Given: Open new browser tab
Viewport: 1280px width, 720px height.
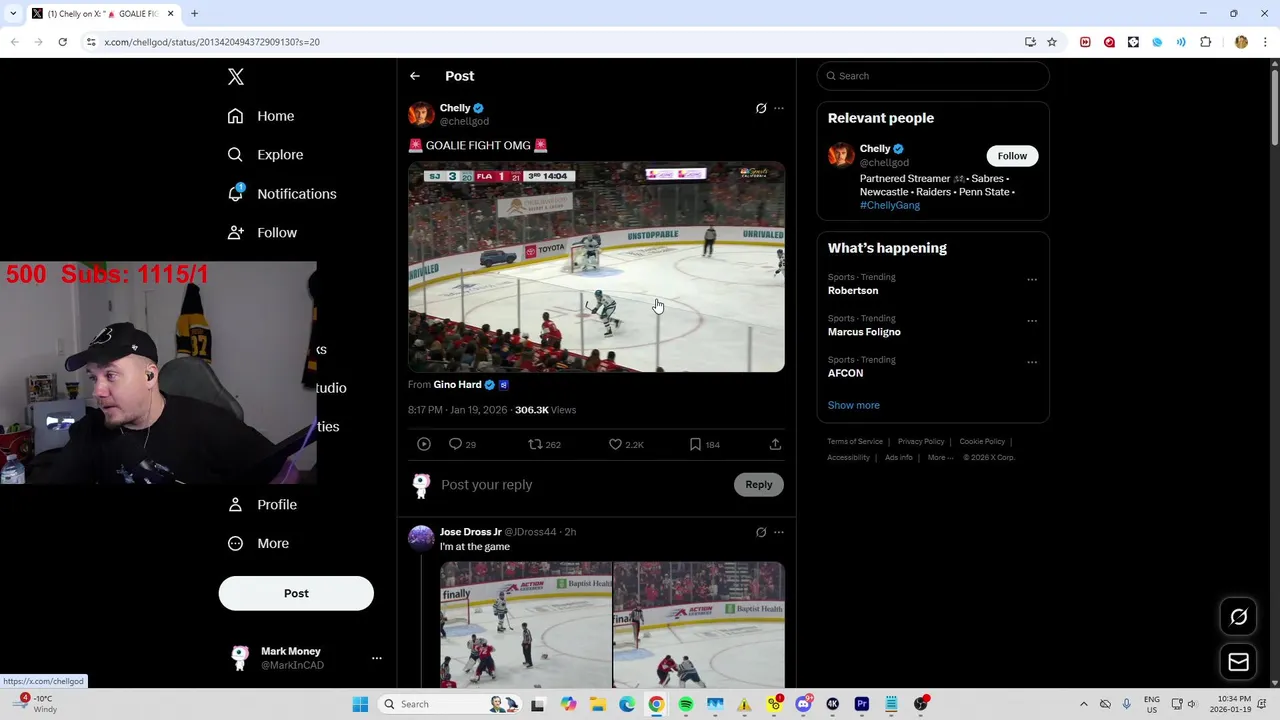Looking at the screenshot, I should [194, 14].
